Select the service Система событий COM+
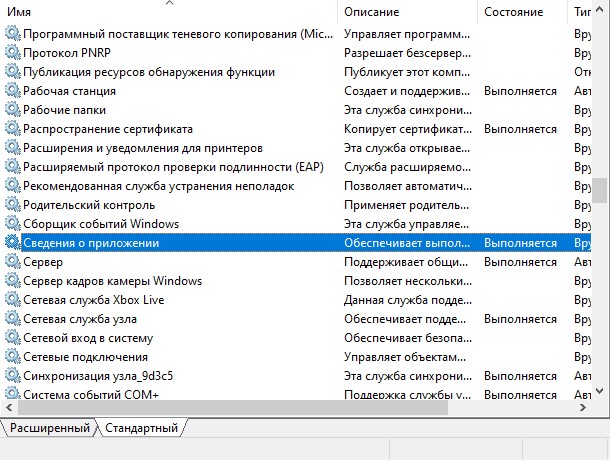 [x=91, y=394]
